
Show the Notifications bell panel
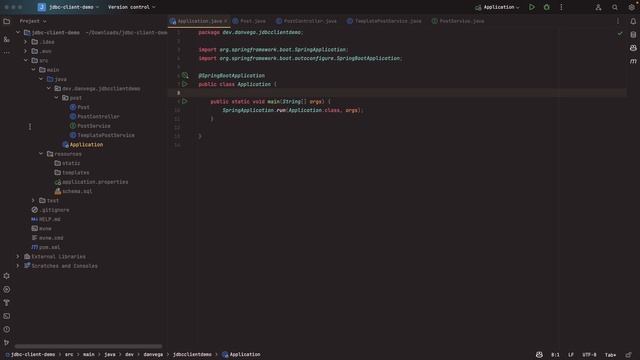[x=633, y=21]
